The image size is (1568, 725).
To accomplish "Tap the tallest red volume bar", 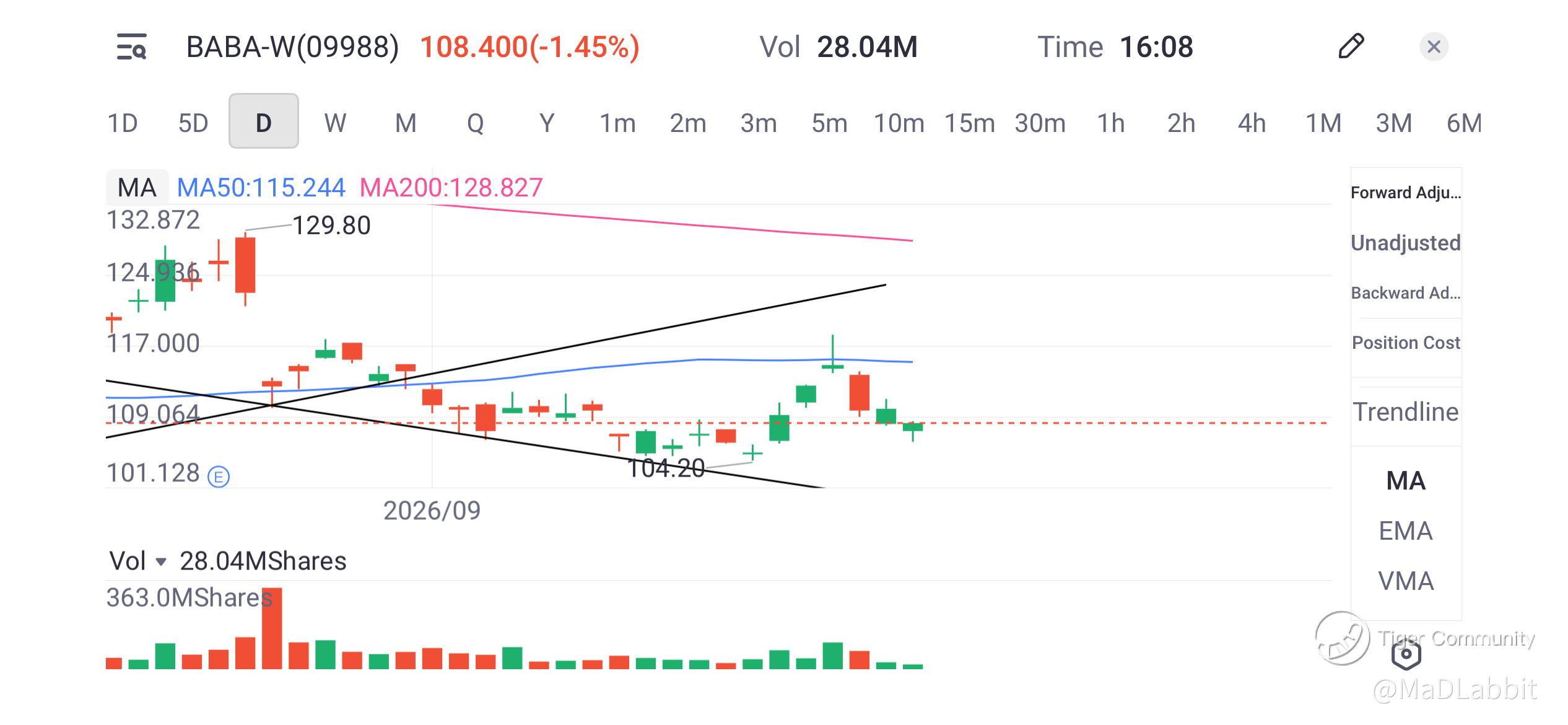I will click(x=272, y=628).
